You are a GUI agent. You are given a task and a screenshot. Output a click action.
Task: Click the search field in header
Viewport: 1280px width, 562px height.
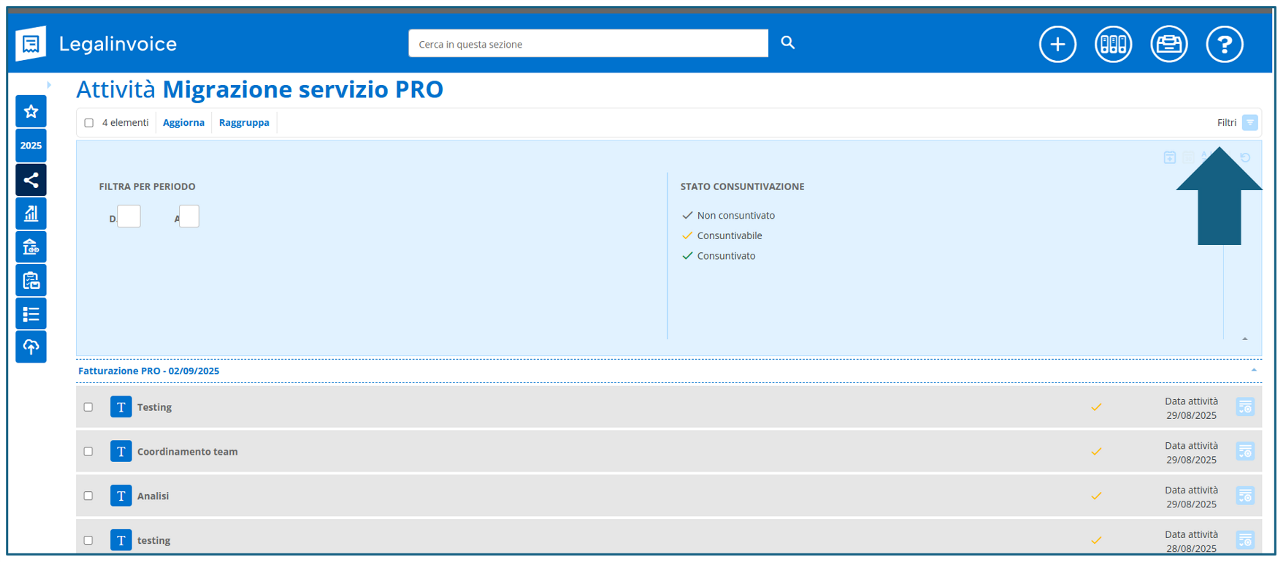click(x=588, y=44)
